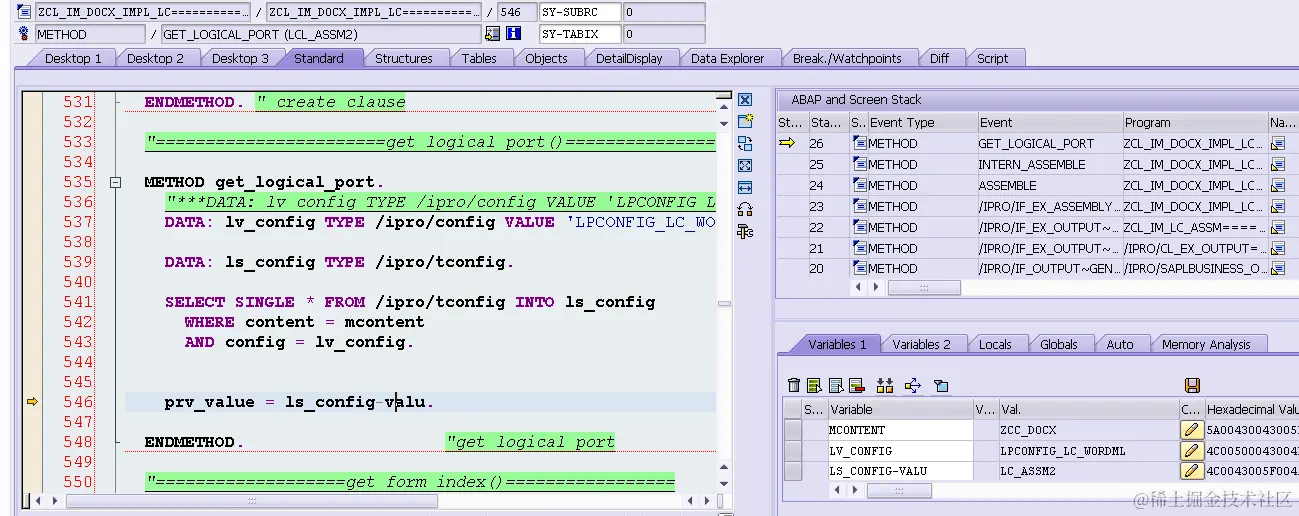
Task: Delete variables with the trash can icon
Action: [x=794, y=385]
